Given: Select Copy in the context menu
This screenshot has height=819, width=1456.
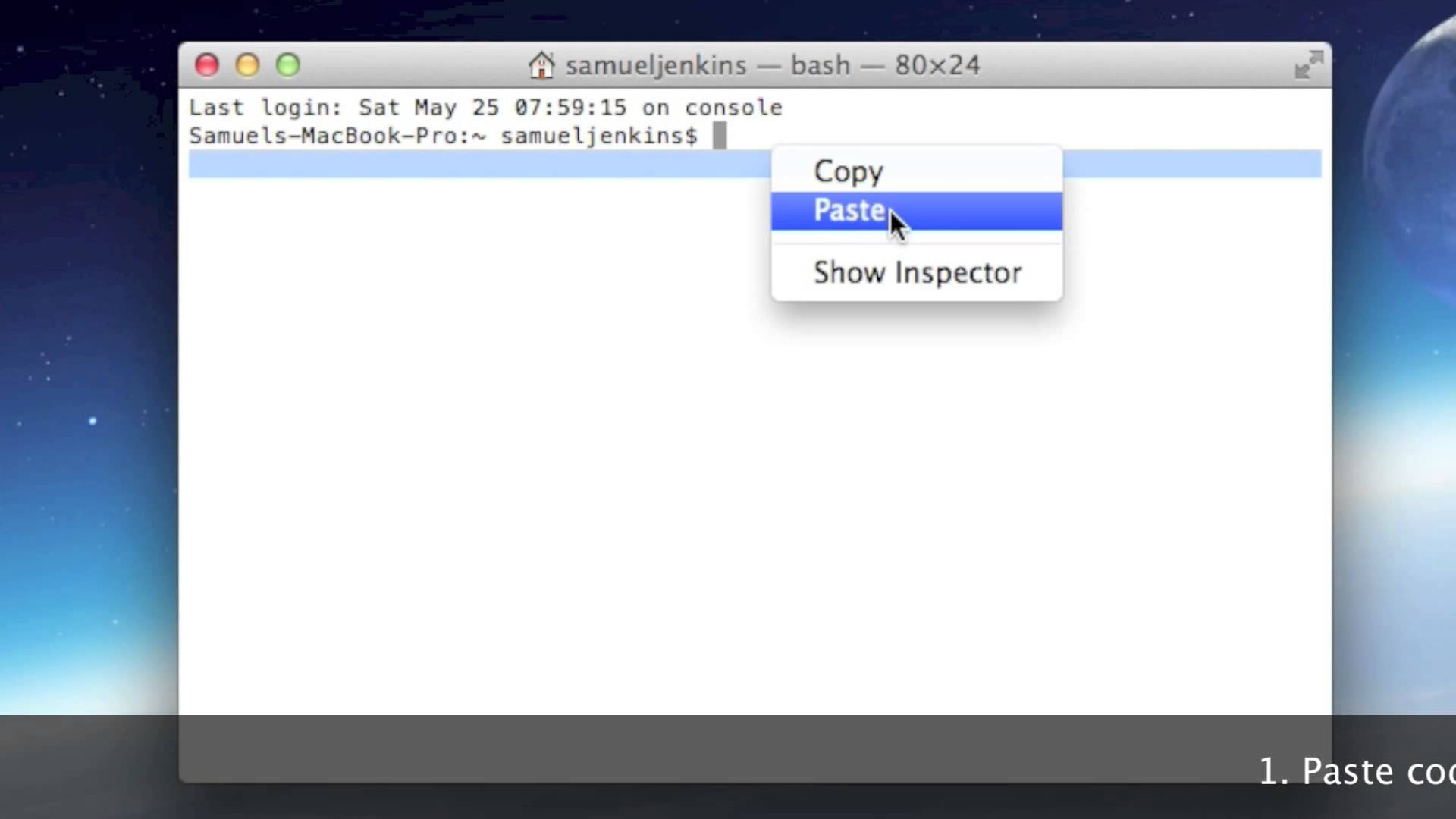Looking at the screenshot, I should tap(848, 171).
